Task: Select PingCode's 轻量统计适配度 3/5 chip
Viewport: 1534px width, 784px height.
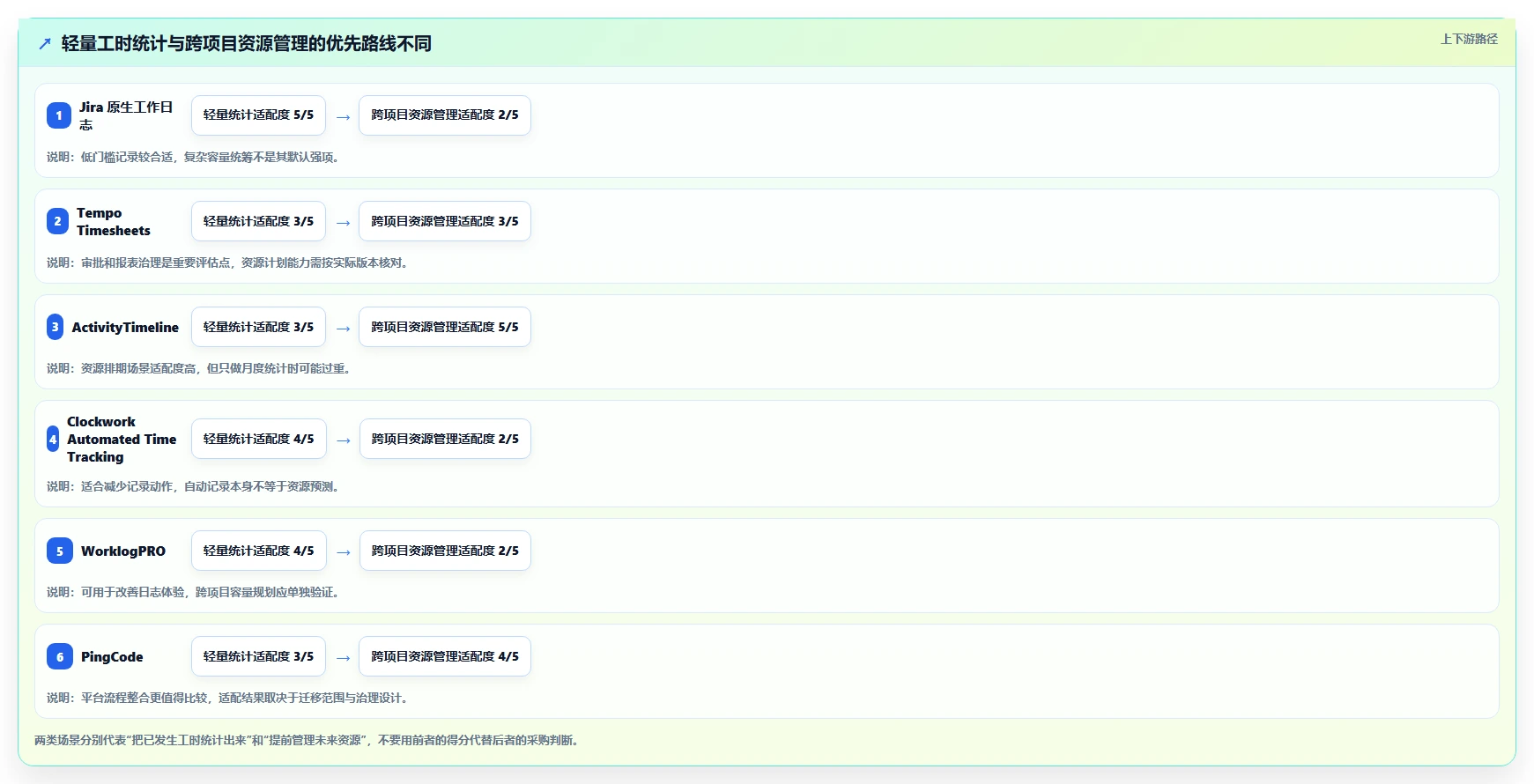Action: (258, 656)
